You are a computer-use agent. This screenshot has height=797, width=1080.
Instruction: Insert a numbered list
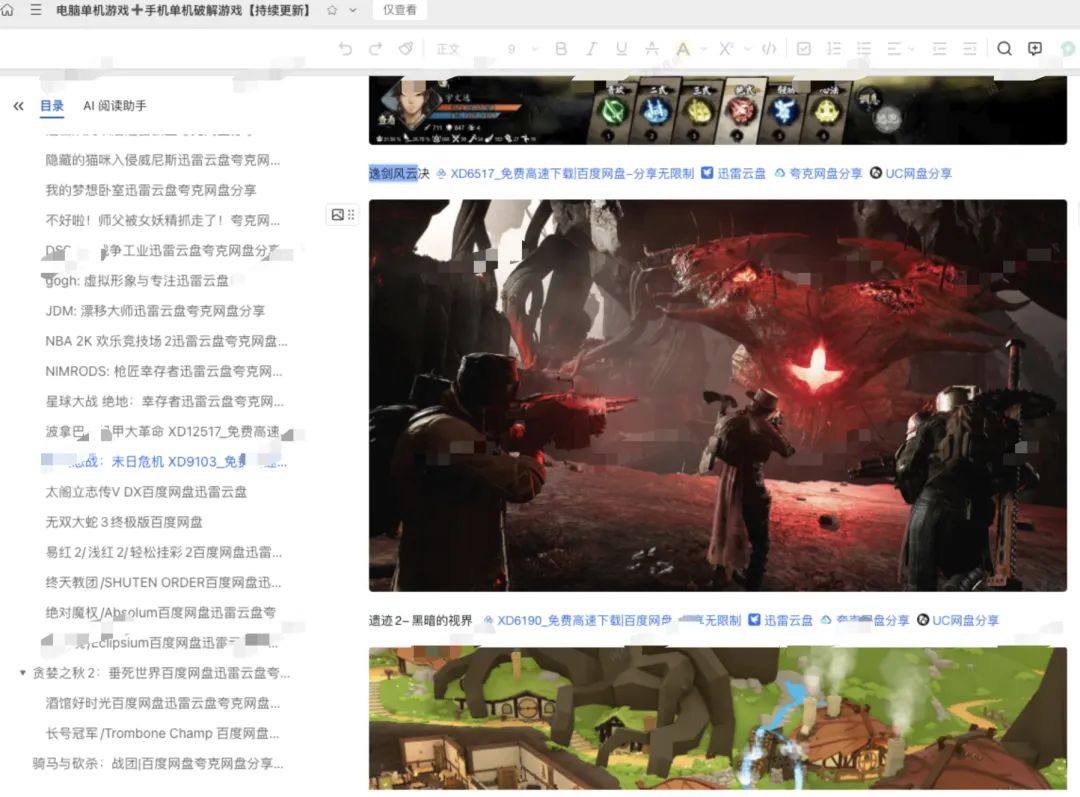[x=833, y=48]
